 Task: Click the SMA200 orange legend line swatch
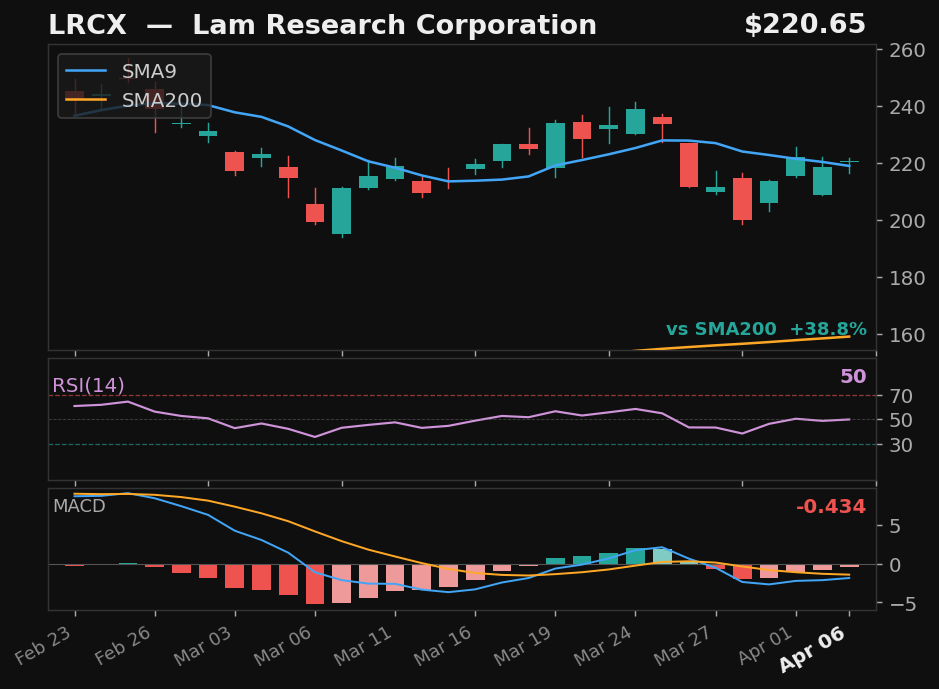[86, 100]
